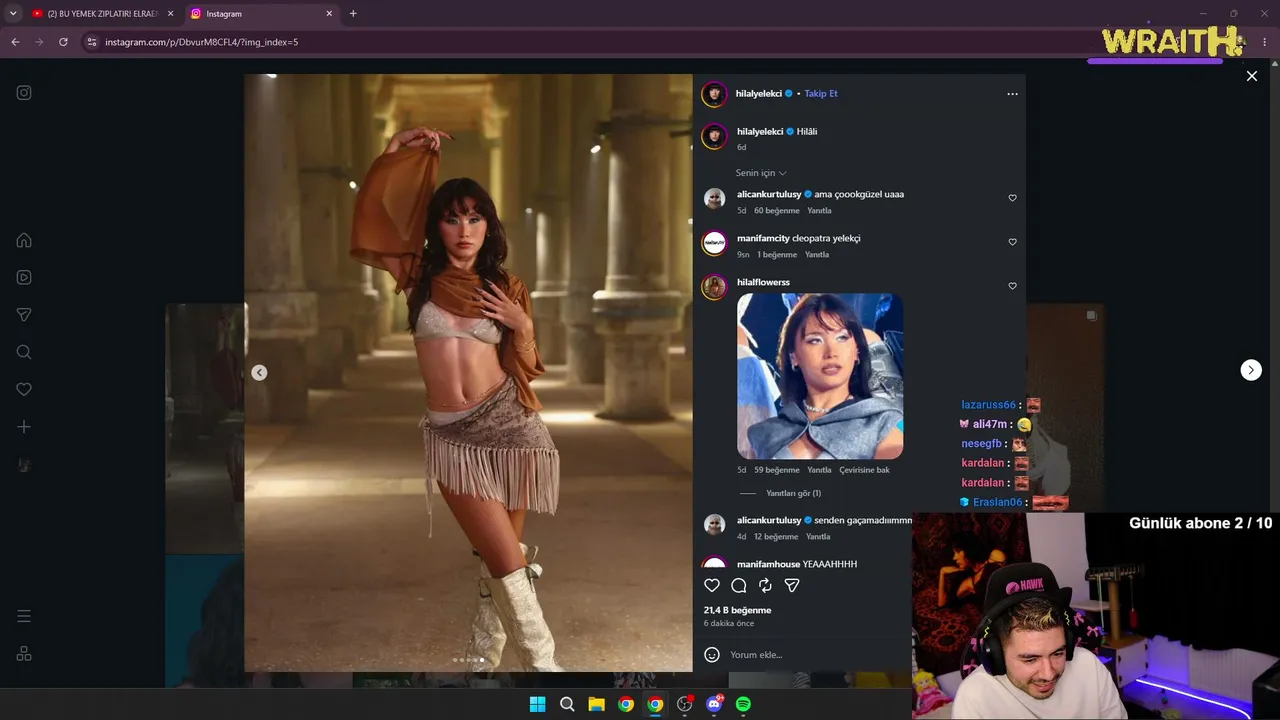Image resolution: width=1280 pixels, height=720 pixels.
Task: Share post via paper-plane icon
Action: tap(792, 585)
